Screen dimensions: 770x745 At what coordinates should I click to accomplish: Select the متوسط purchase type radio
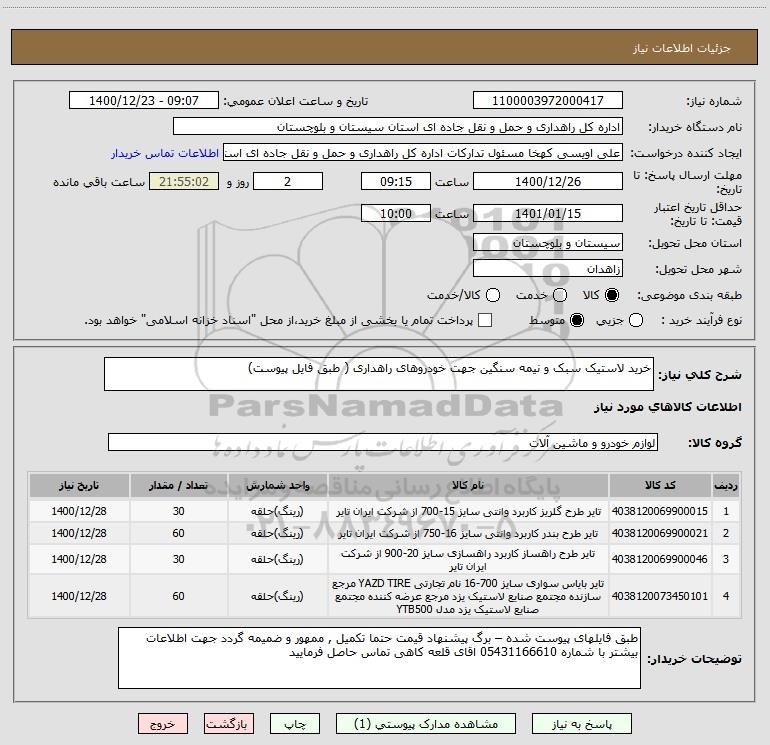(x=577, y=320)
